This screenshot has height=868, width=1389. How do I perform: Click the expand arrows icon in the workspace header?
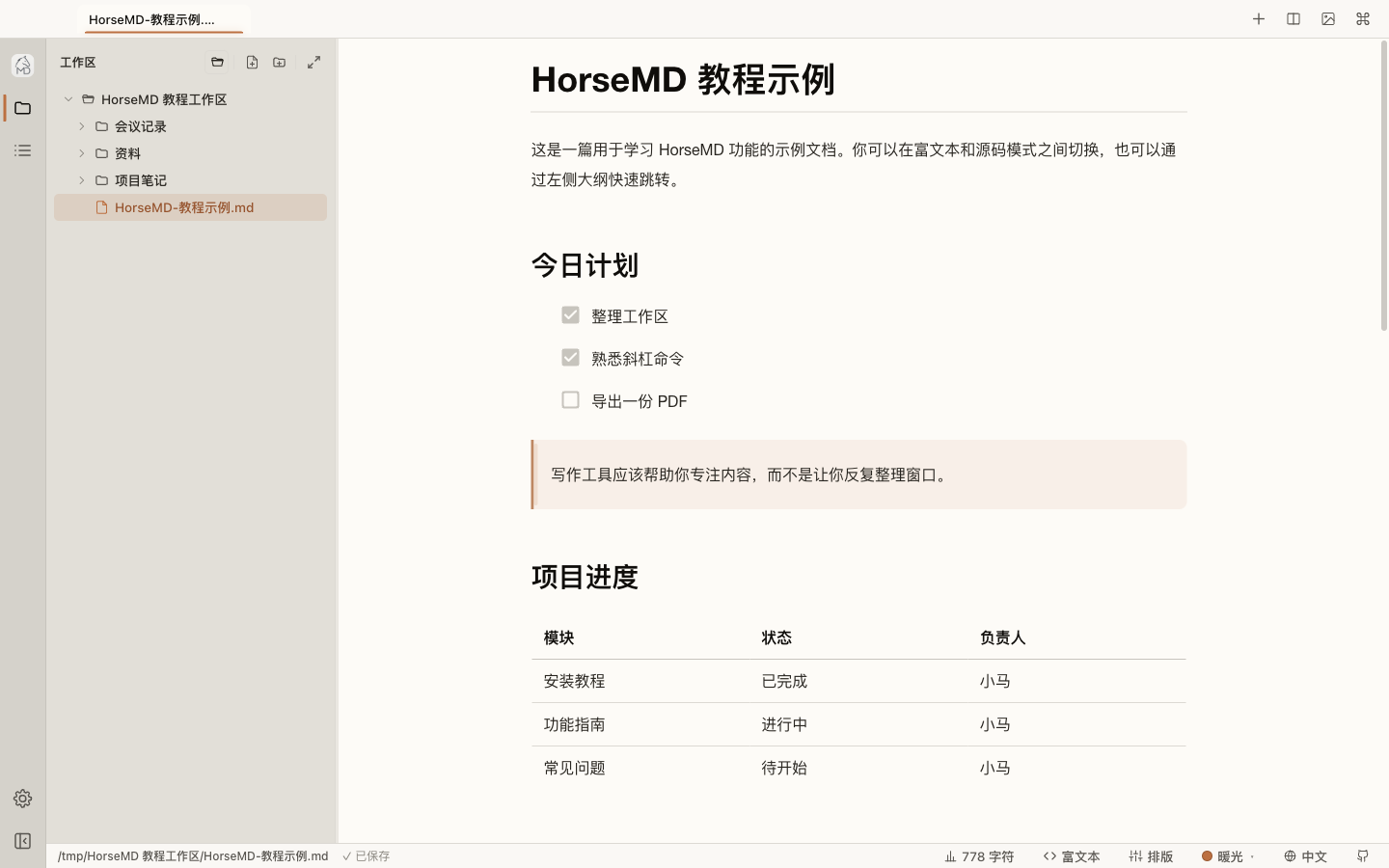coord(314,63)
